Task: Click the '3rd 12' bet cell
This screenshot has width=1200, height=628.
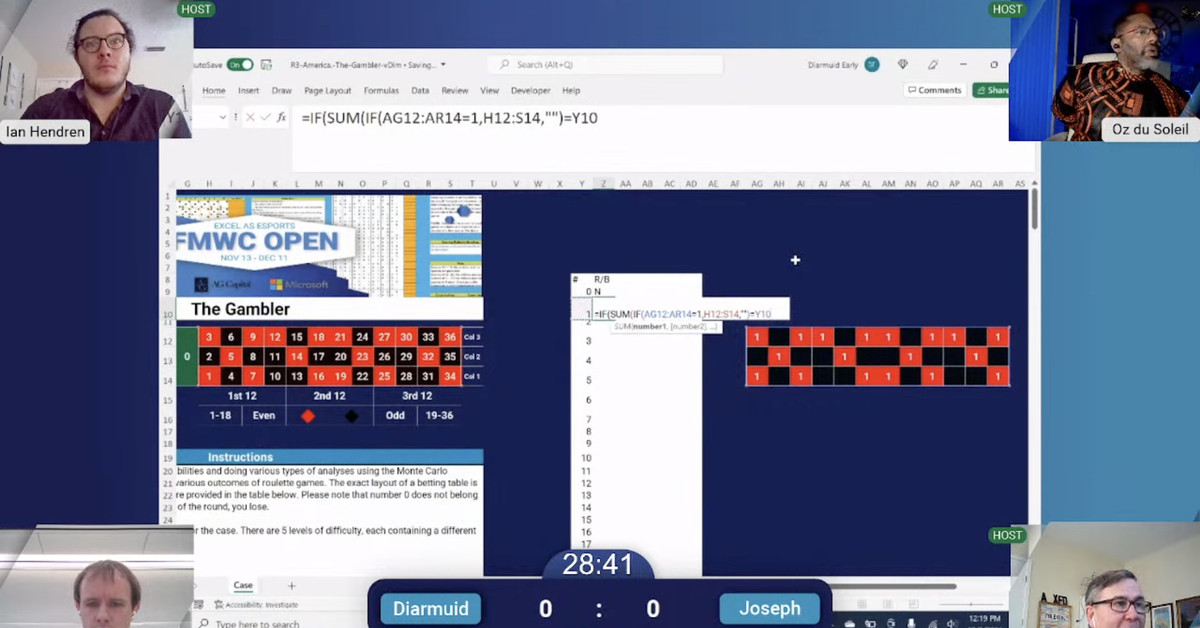Action: coord(417,396)
